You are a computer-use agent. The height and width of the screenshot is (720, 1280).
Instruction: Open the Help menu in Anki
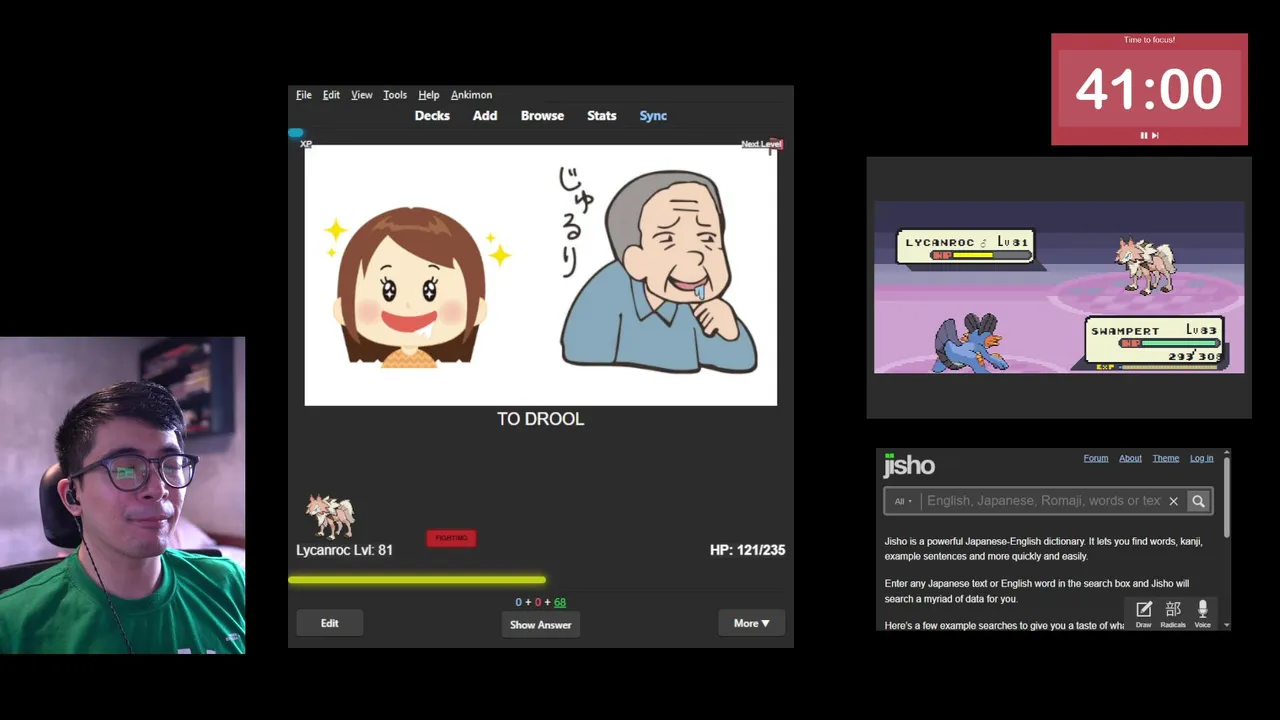tap(428, 95)
